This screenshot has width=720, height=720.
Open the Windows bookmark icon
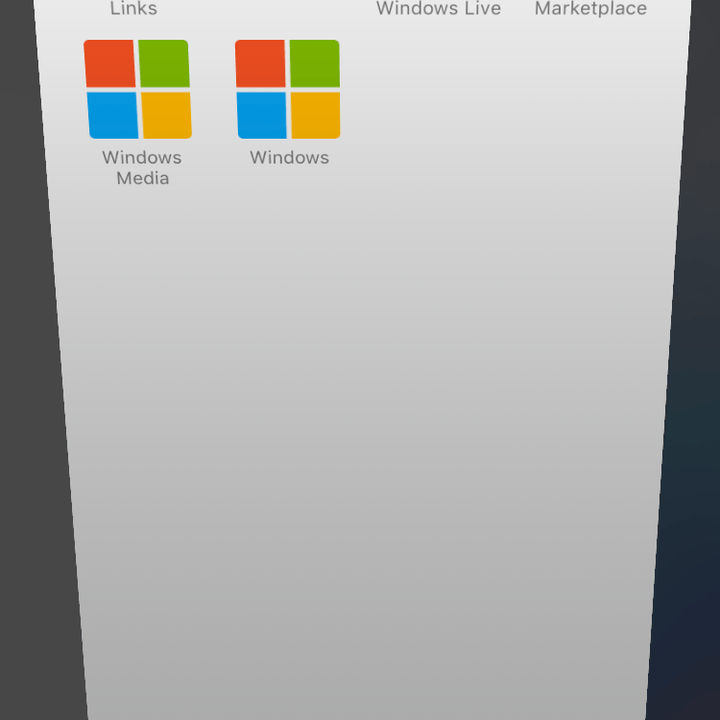287,89
